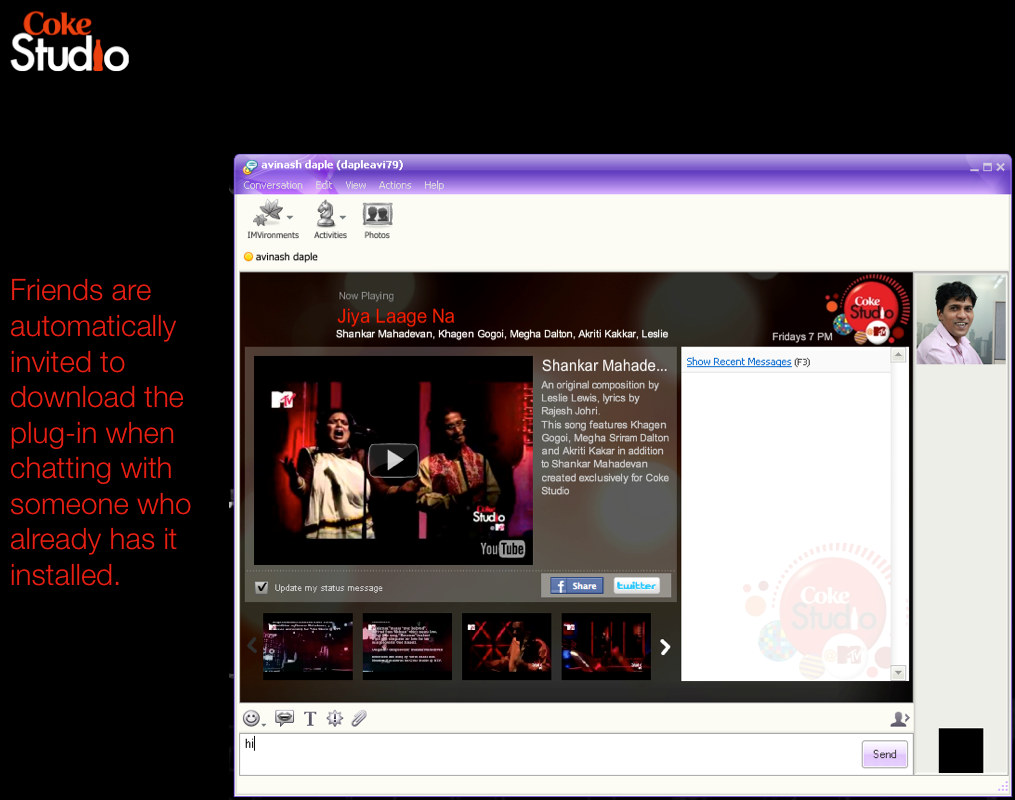Open the Help menu
This screenshot has height=800, width=1015.
(434, 185)
